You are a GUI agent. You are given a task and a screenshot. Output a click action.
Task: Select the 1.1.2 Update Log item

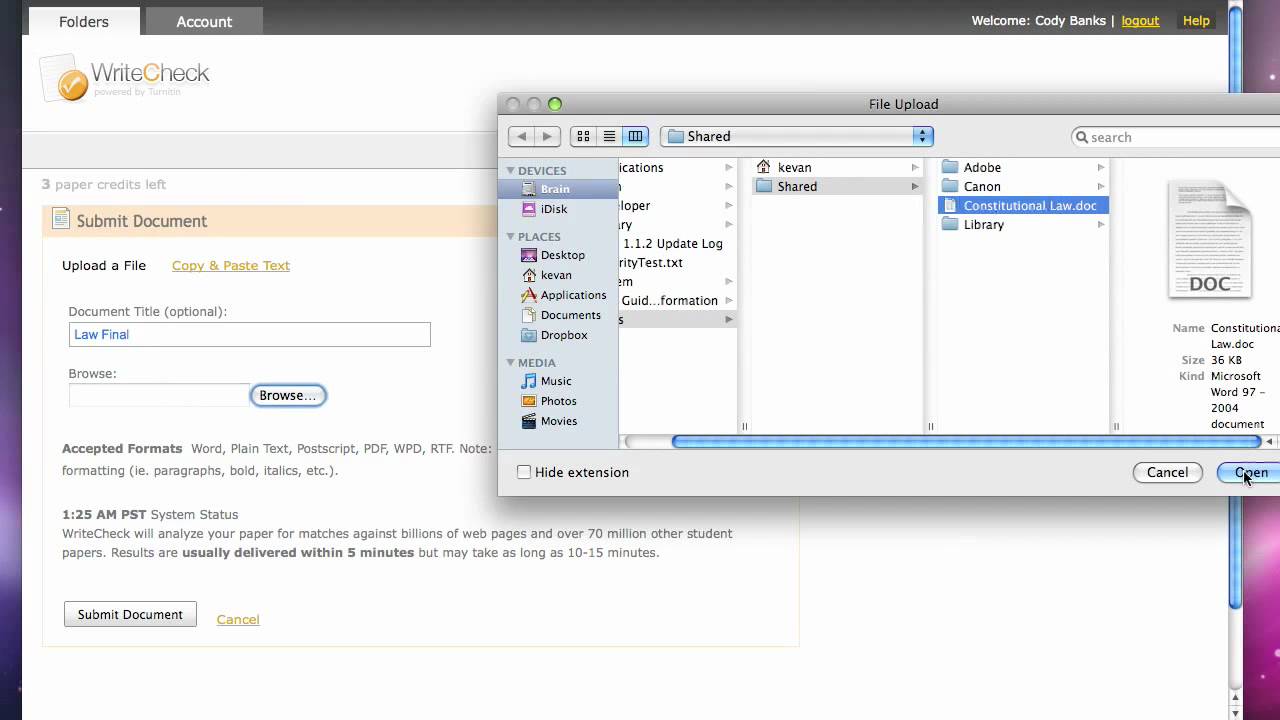pyautogui.click(x=672, y=243)
